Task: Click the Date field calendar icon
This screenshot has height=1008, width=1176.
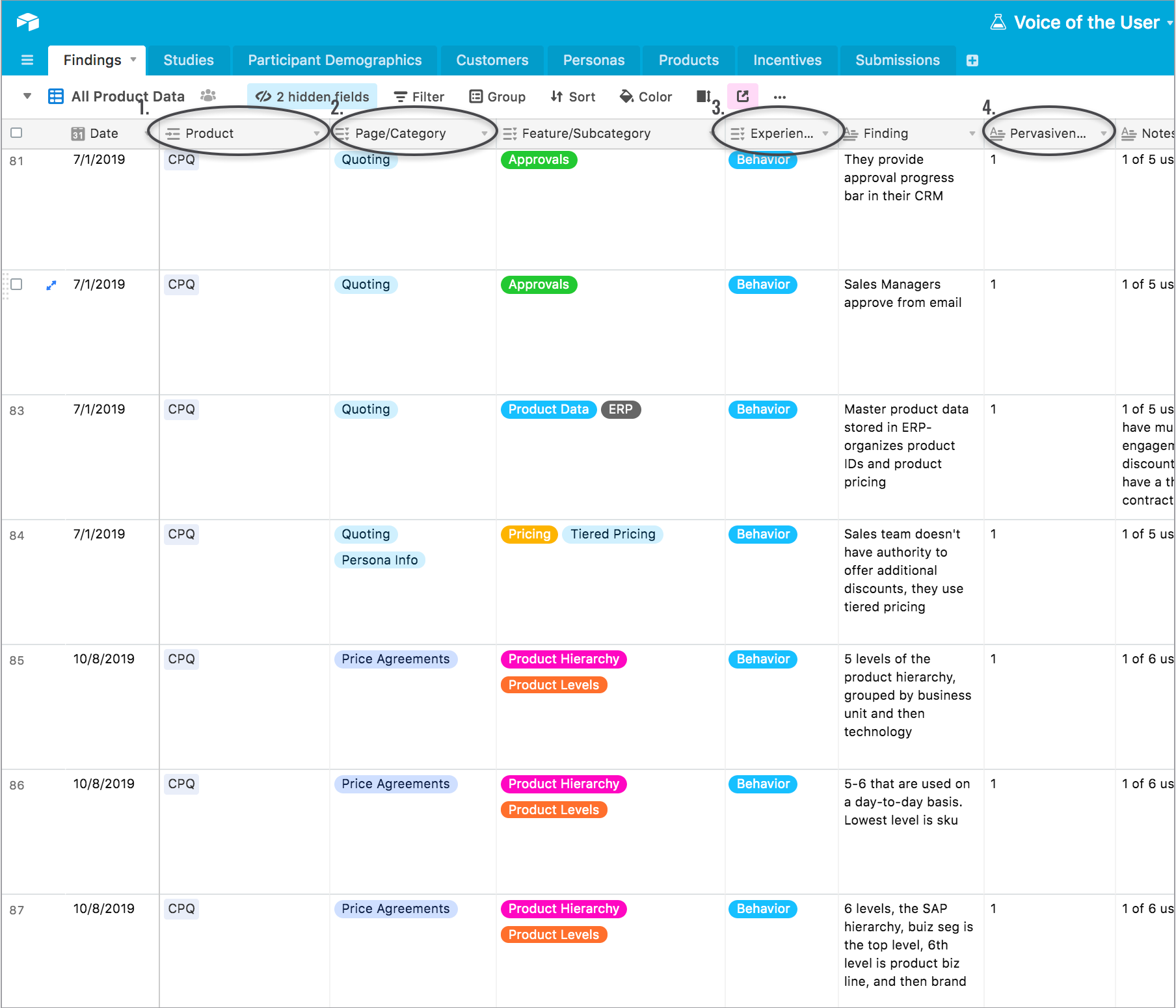Action: (x=78, y=133)
